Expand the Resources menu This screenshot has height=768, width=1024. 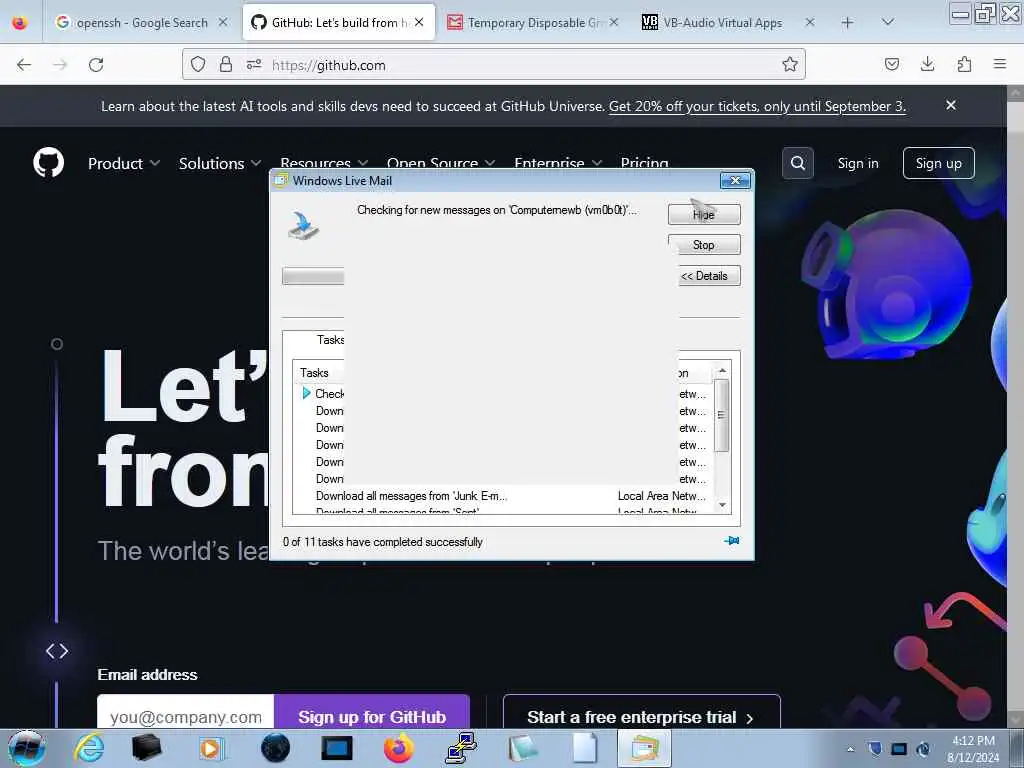324,163
